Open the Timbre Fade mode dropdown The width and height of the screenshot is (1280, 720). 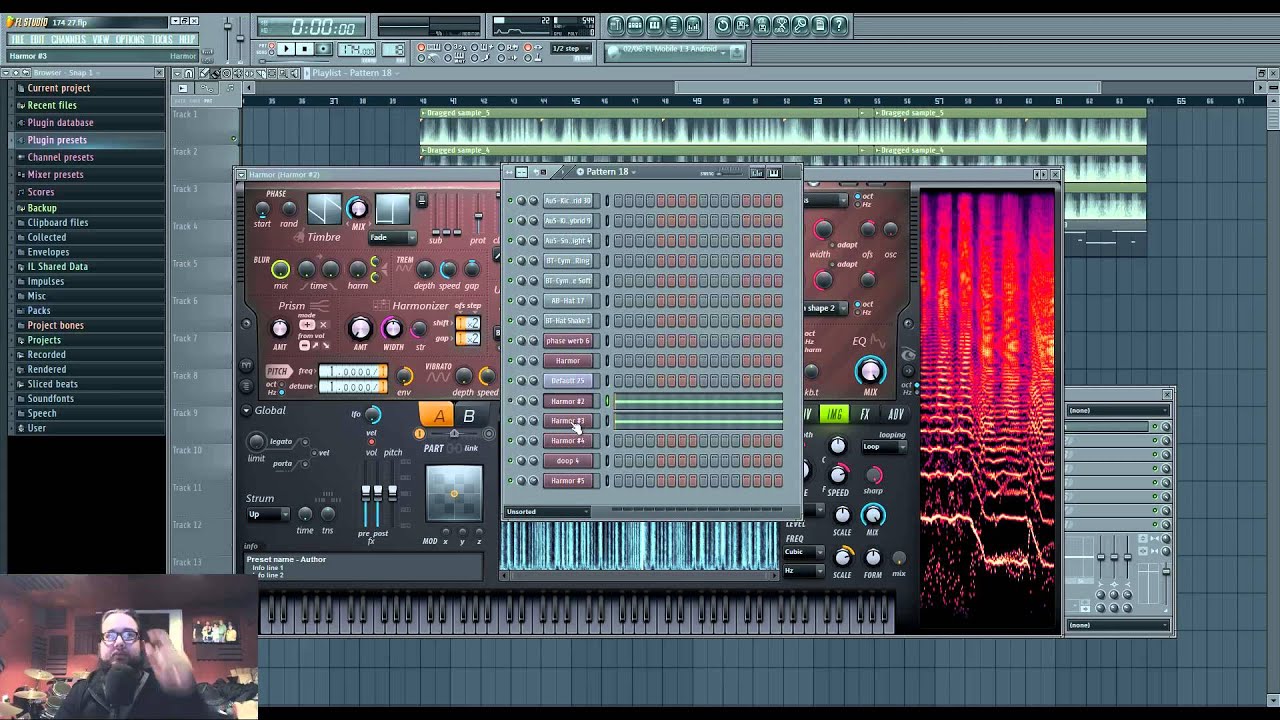[392, 238]
